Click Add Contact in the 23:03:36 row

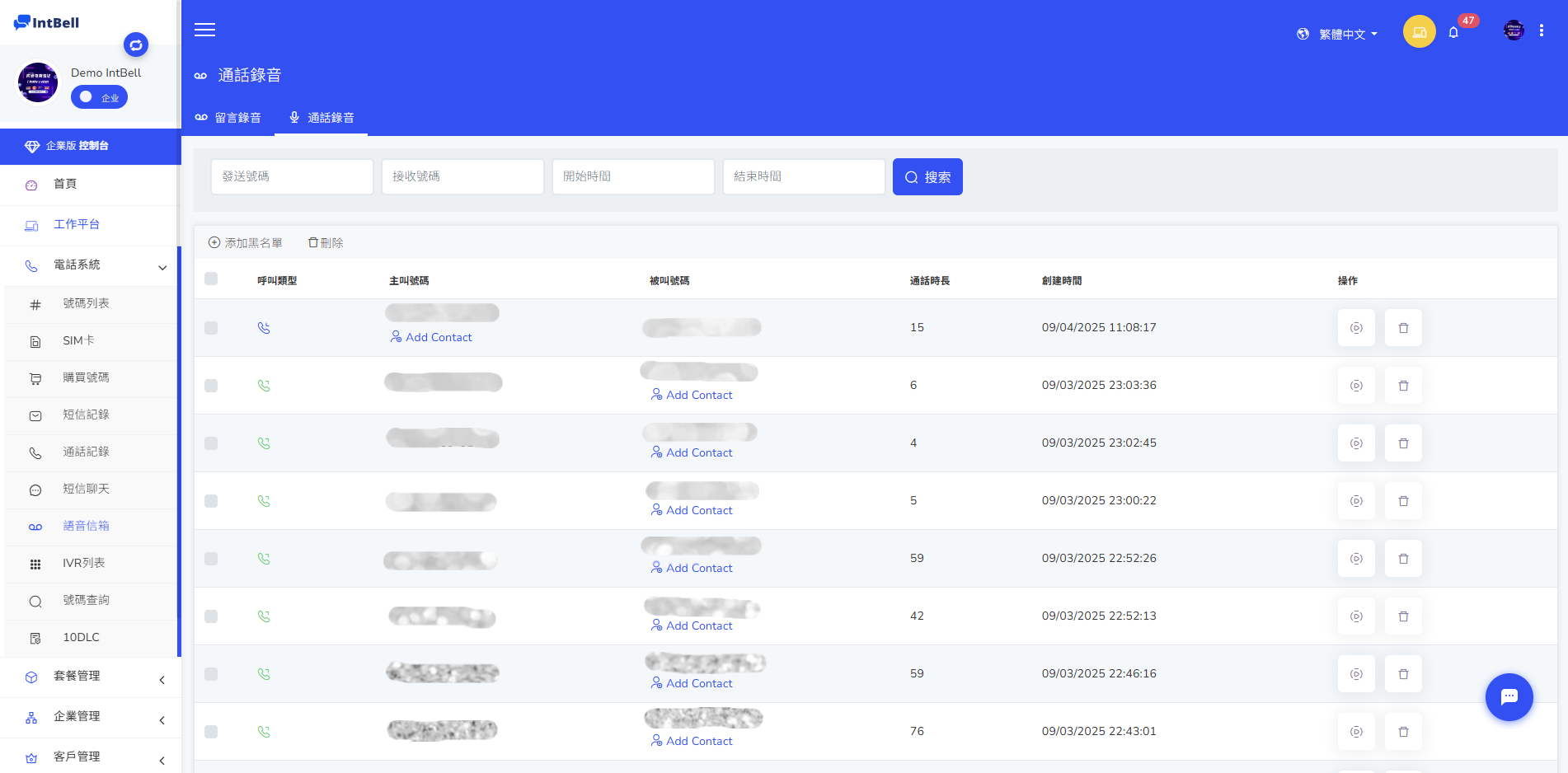tap(692, 395)
